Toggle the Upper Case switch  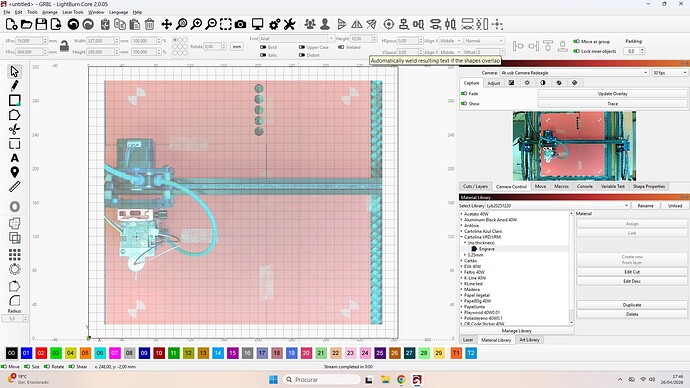coord(302,47)
